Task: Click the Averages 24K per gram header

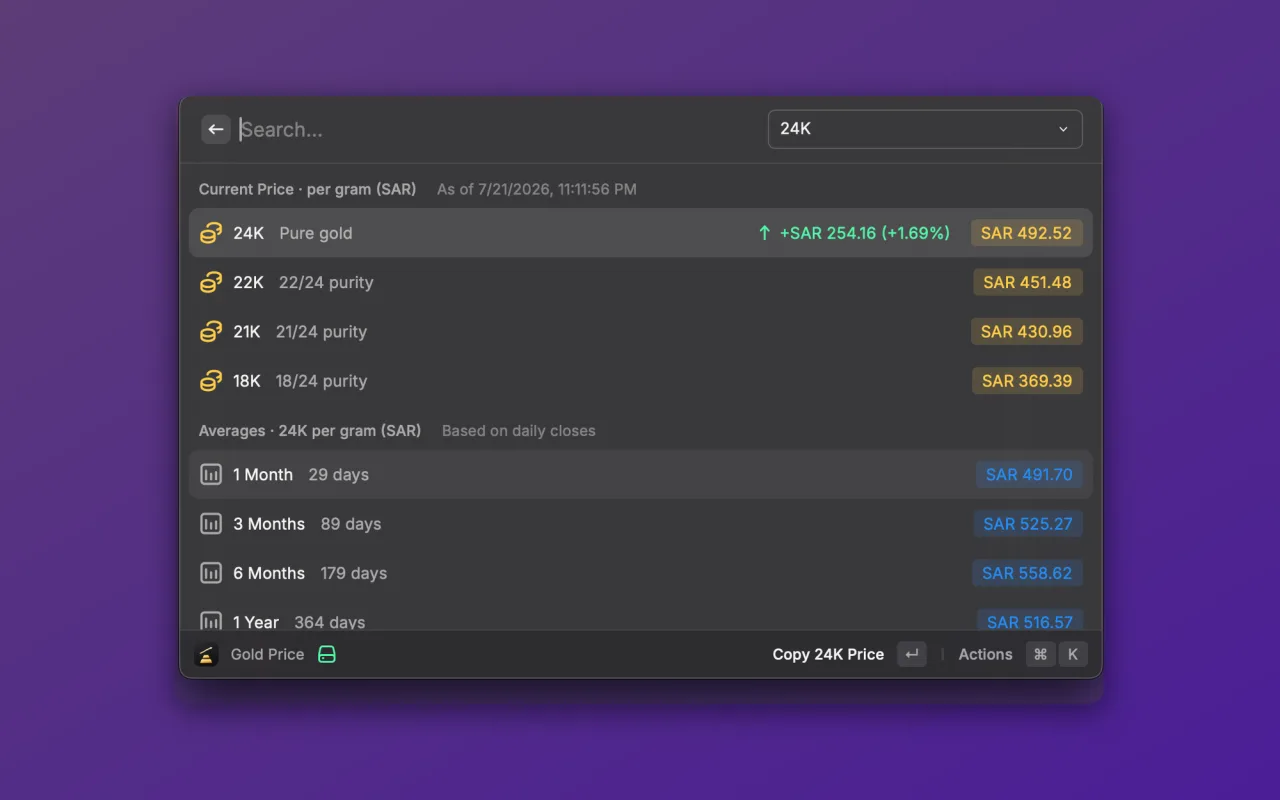Action: point(310,431)
